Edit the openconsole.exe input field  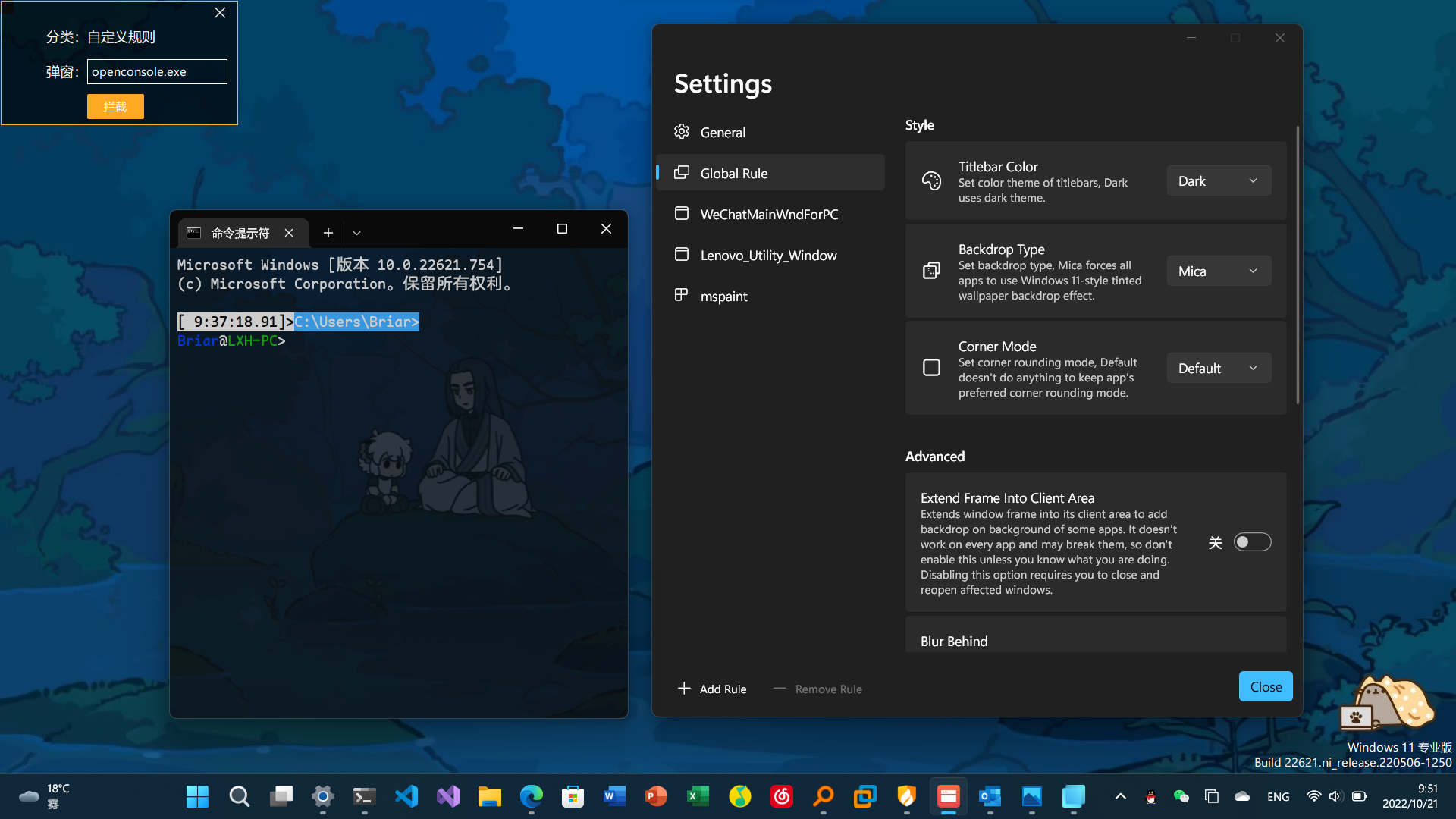pyautogui.click(x=157, y=71)
